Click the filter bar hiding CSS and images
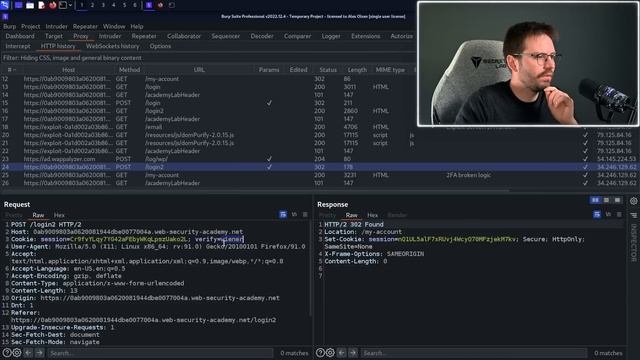This screenshot has width=640, height=360. coord(208,58)
